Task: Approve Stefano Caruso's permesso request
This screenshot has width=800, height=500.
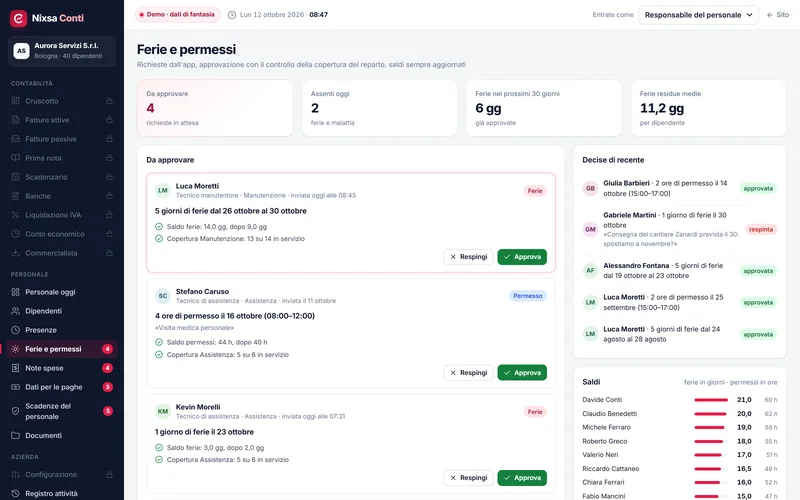Action: (x=522, y=372)
